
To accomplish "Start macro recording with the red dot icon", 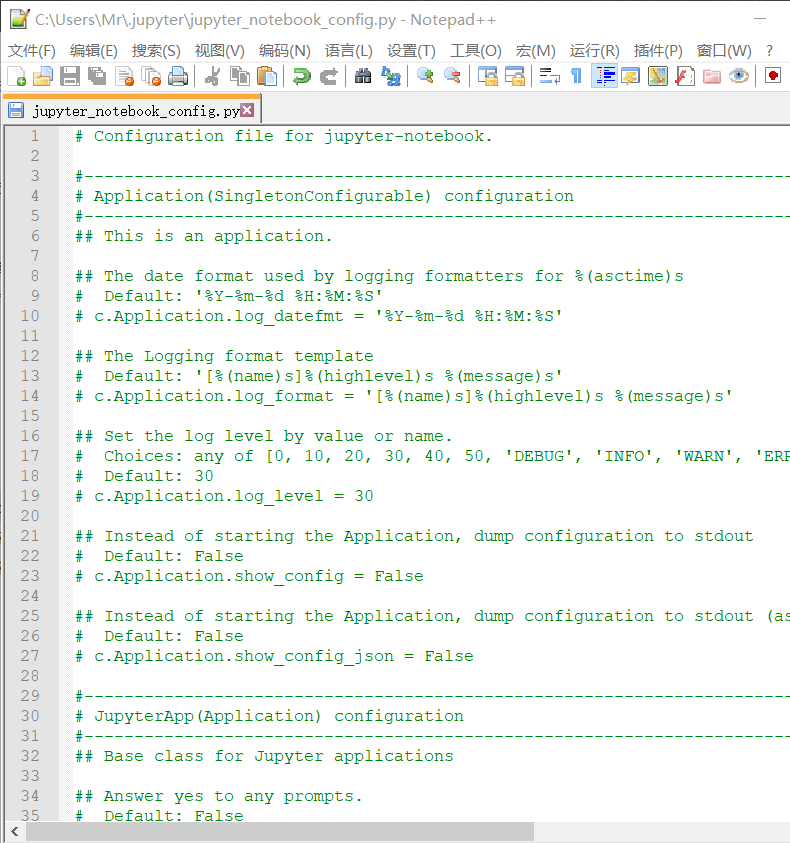I will [773, 76].
